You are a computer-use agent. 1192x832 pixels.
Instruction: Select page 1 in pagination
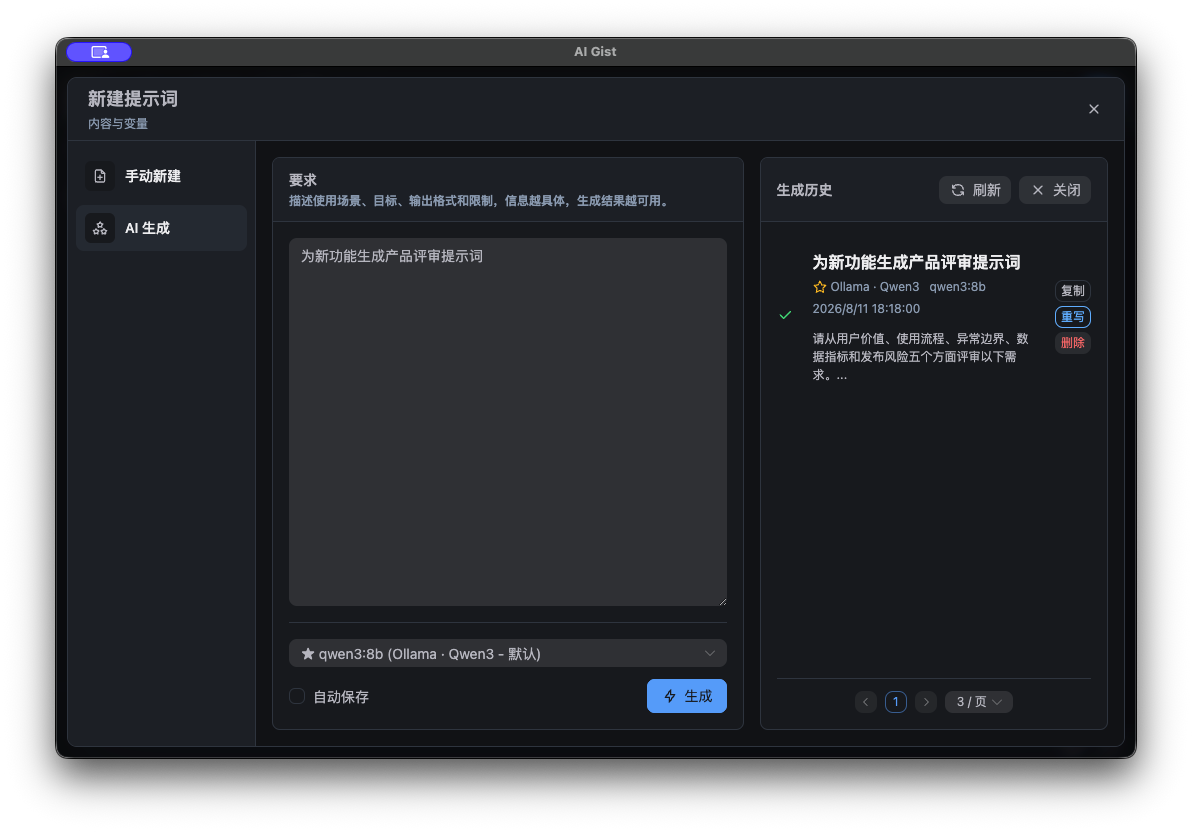point(896,701)
